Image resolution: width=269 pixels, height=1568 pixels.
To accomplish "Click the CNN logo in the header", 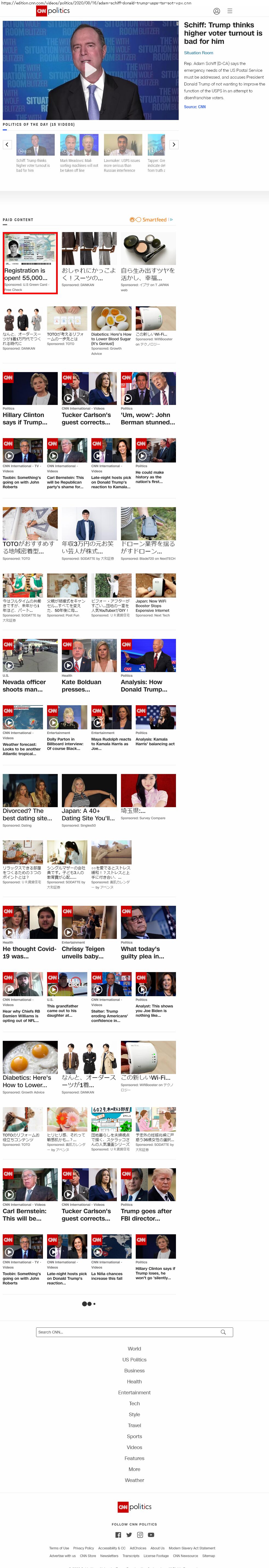I will (x=41, y=11).
